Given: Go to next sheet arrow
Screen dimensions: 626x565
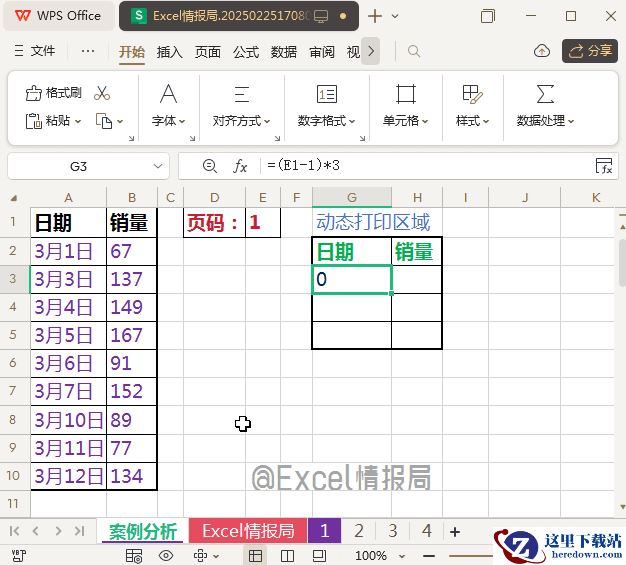Looking at the screenshot, I should 58,531.
